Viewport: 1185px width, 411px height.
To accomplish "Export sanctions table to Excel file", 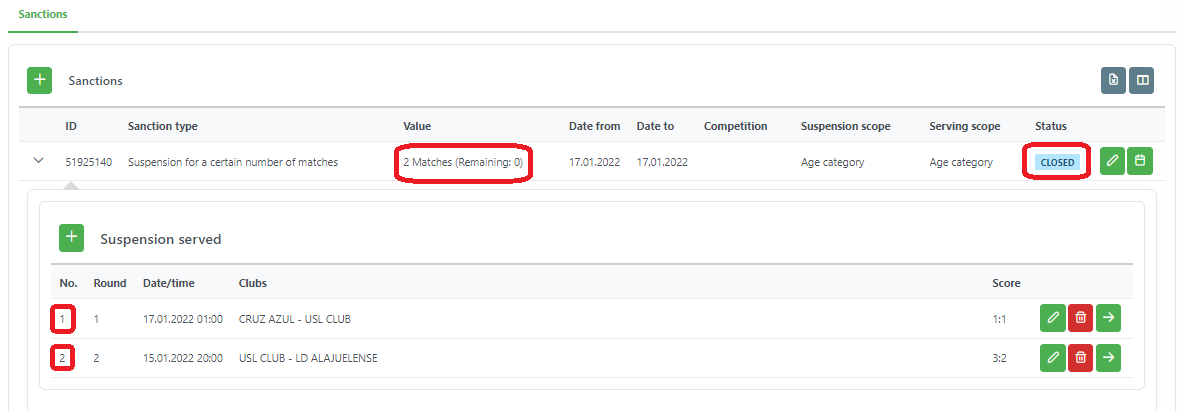I will (x=1113, y=81).
